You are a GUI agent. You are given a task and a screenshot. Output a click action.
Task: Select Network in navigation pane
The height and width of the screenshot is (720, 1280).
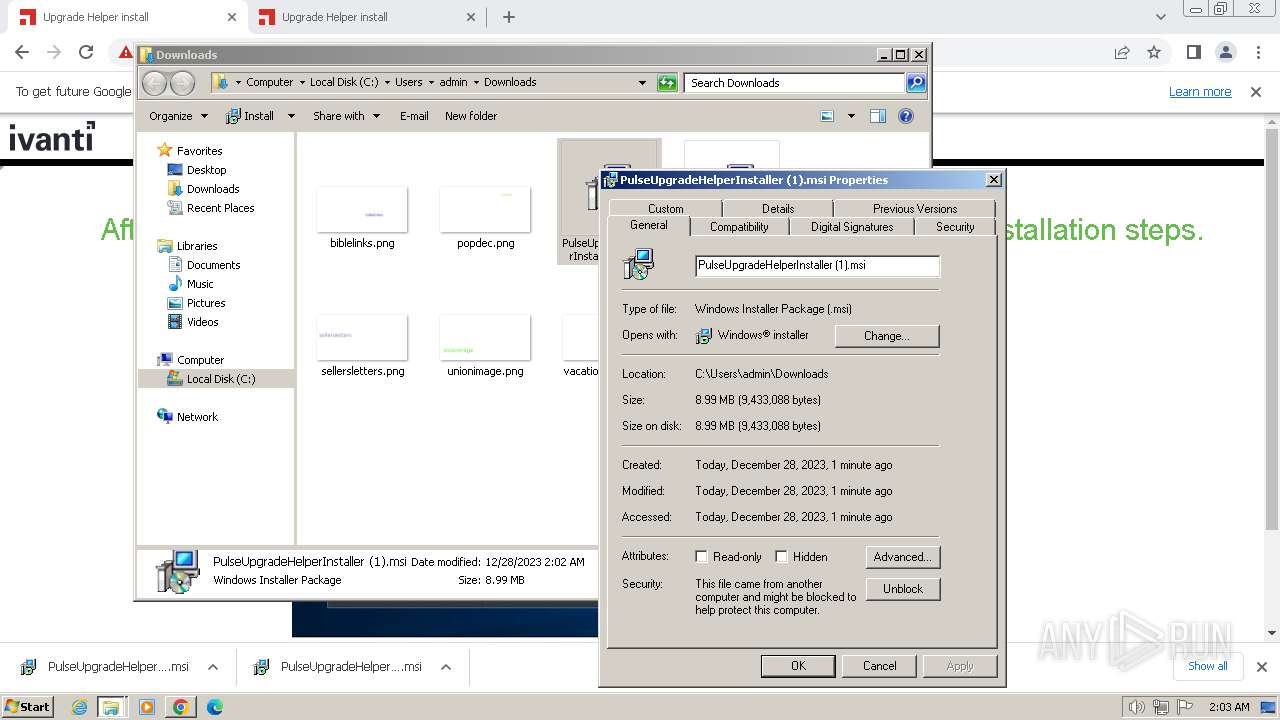tap(197, 417)
